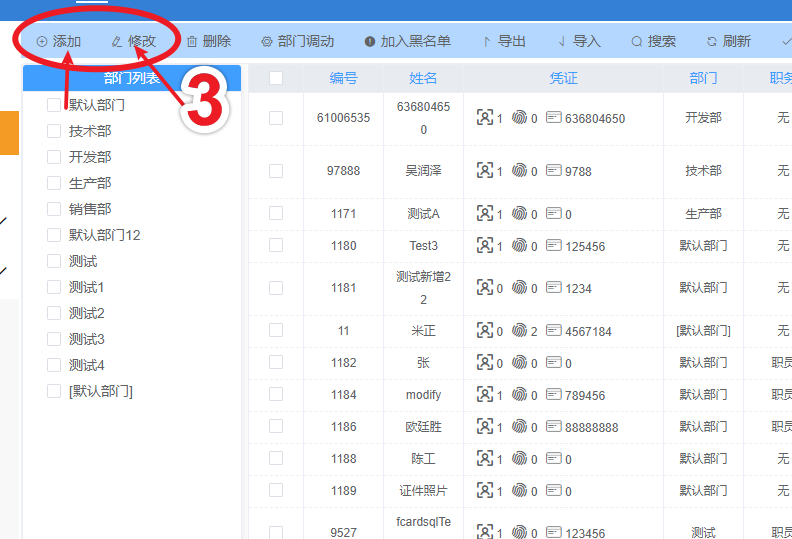The height and width of the screenshot is (539, 792).
Task: Click the 姓名 column header
Action: tap(423, 78)
